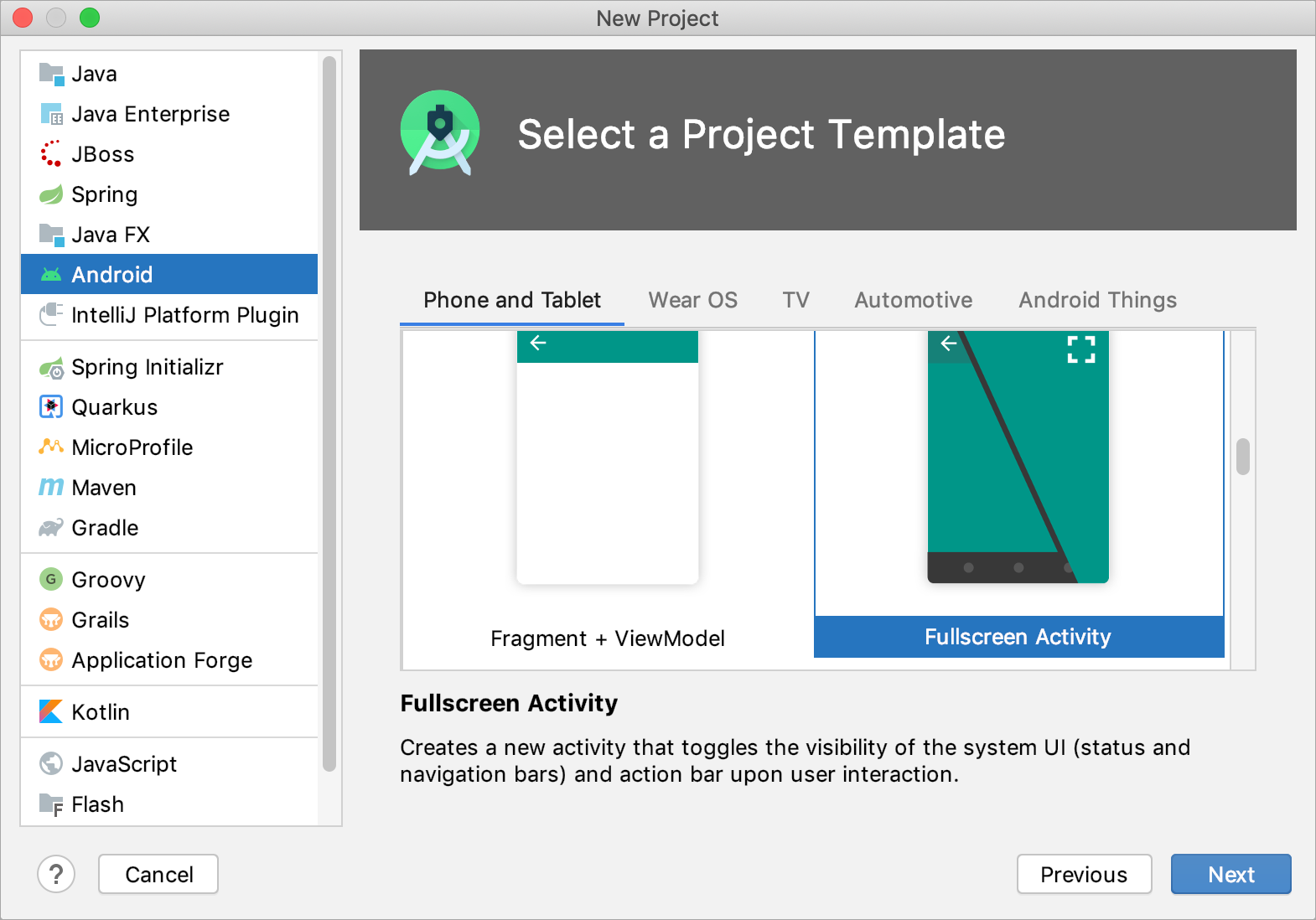Click the bold Fullscreen Activity heading

[x=509, y=703]
